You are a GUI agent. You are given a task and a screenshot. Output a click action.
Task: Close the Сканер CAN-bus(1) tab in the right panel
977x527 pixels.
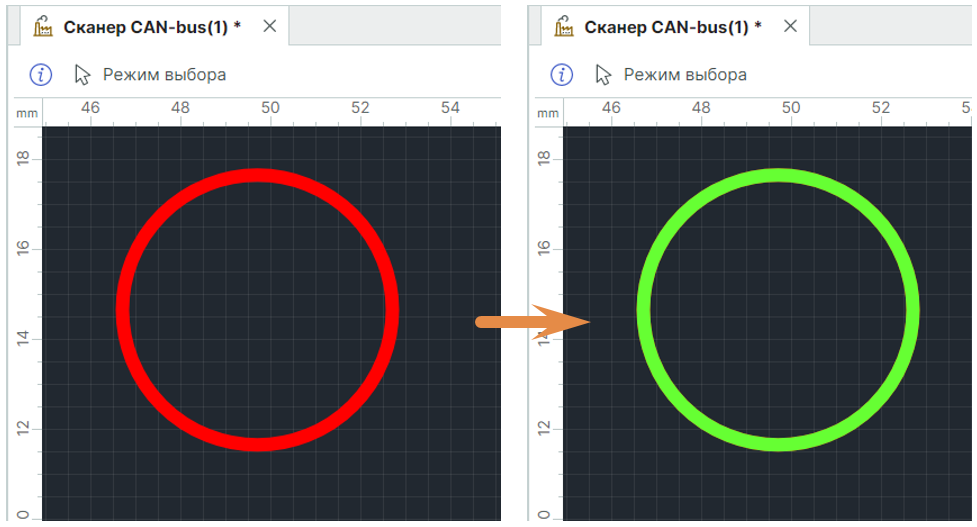[791, 26]
